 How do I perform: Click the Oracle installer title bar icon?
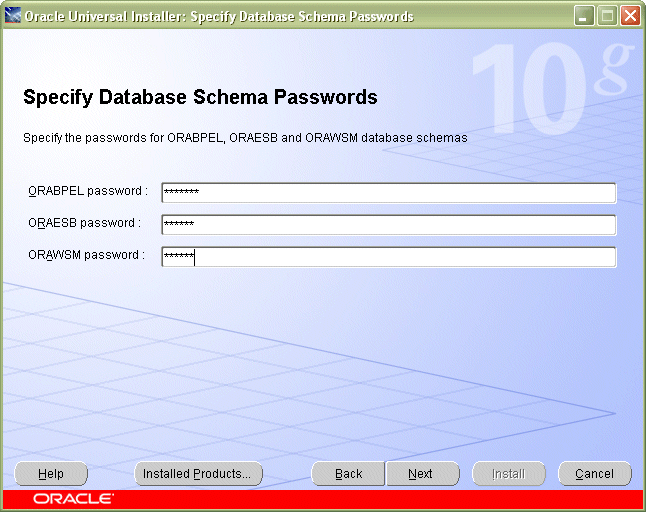point(12,16)
